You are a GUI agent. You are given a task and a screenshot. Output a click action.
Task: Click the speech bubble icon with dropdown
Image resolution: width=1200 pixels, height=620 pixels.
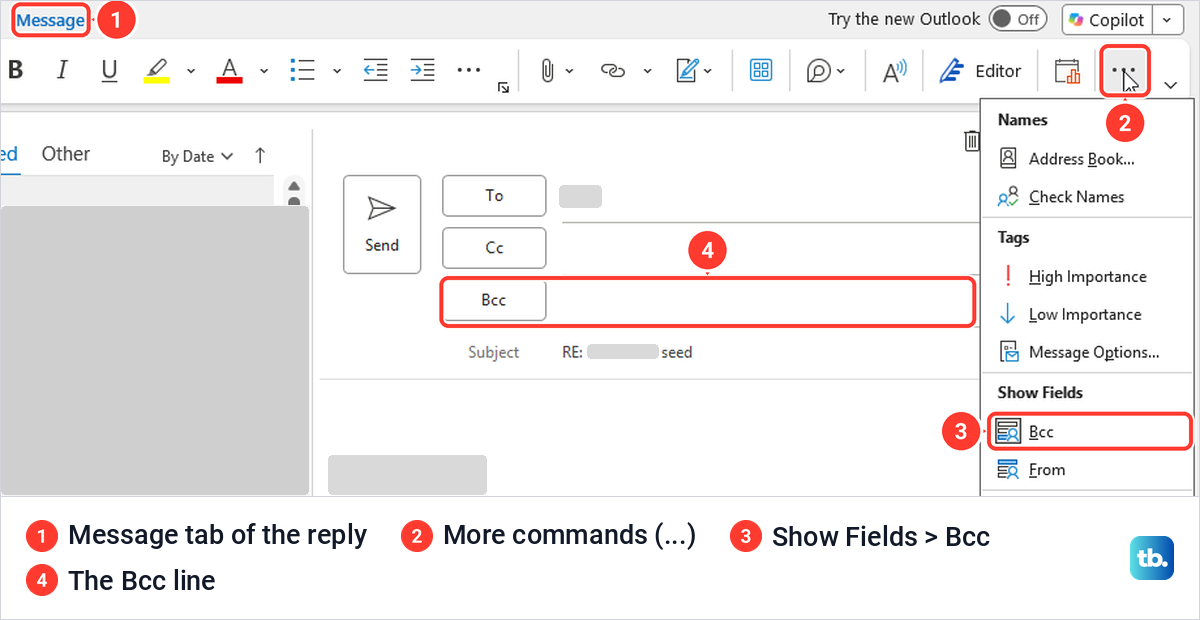point(826,70)
